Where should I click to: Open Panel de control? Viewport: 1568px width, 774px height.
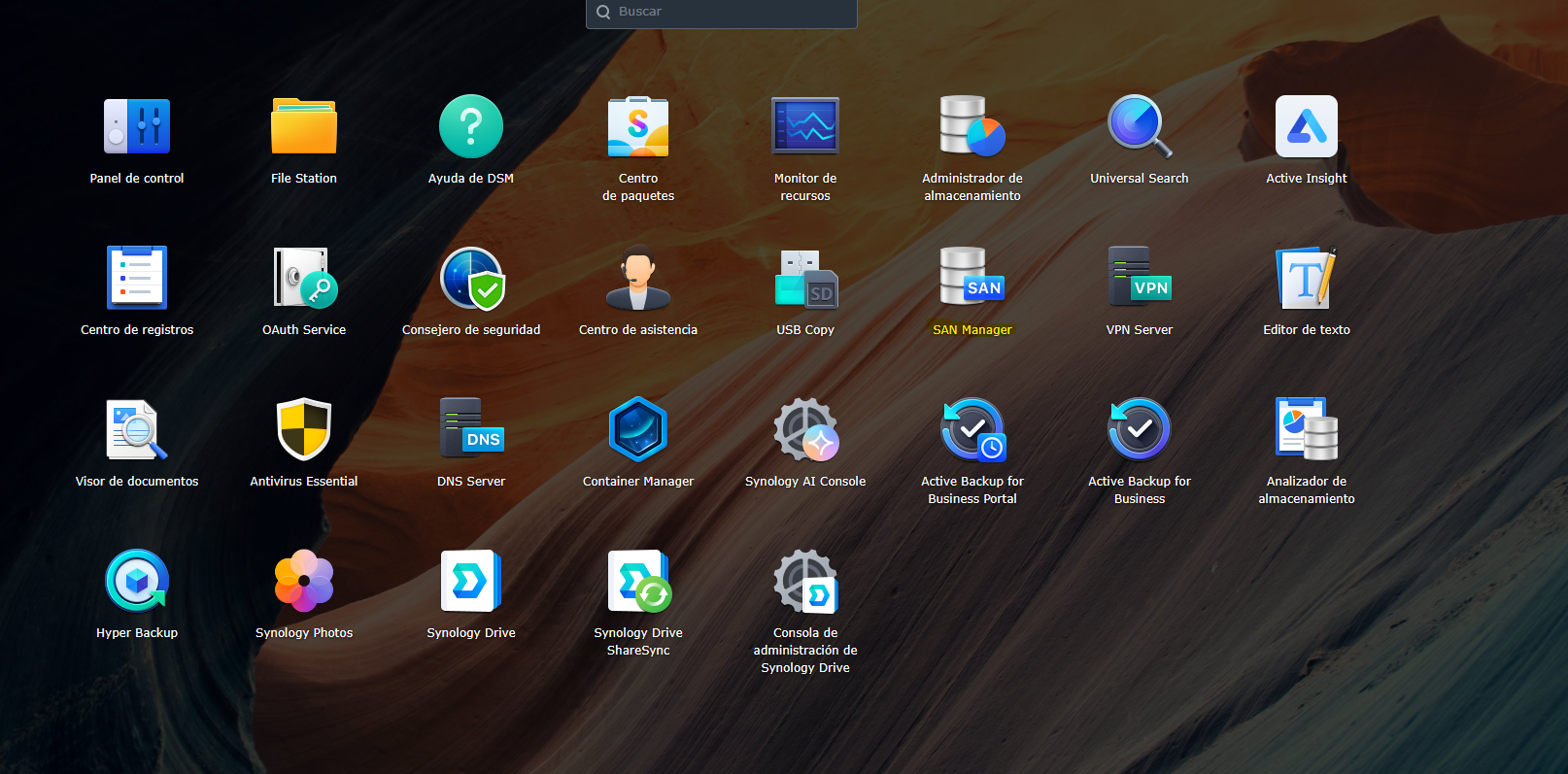point(137,126)
